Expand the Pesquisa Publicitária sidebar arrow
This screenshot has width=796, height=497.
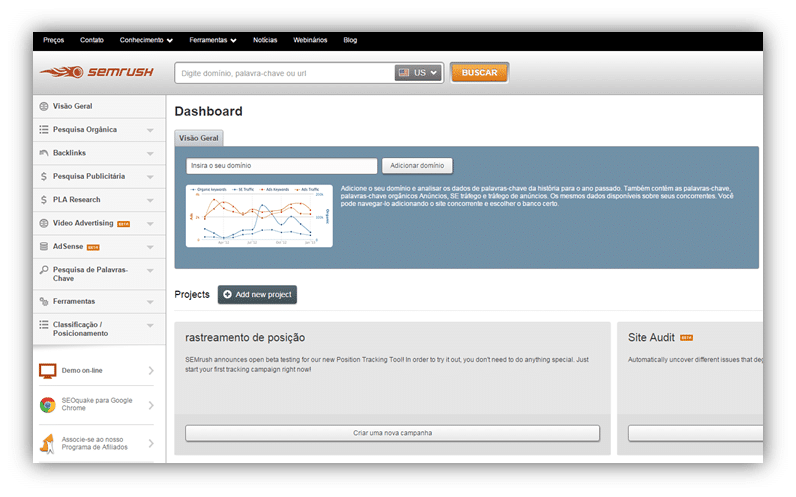click(150, 177)
